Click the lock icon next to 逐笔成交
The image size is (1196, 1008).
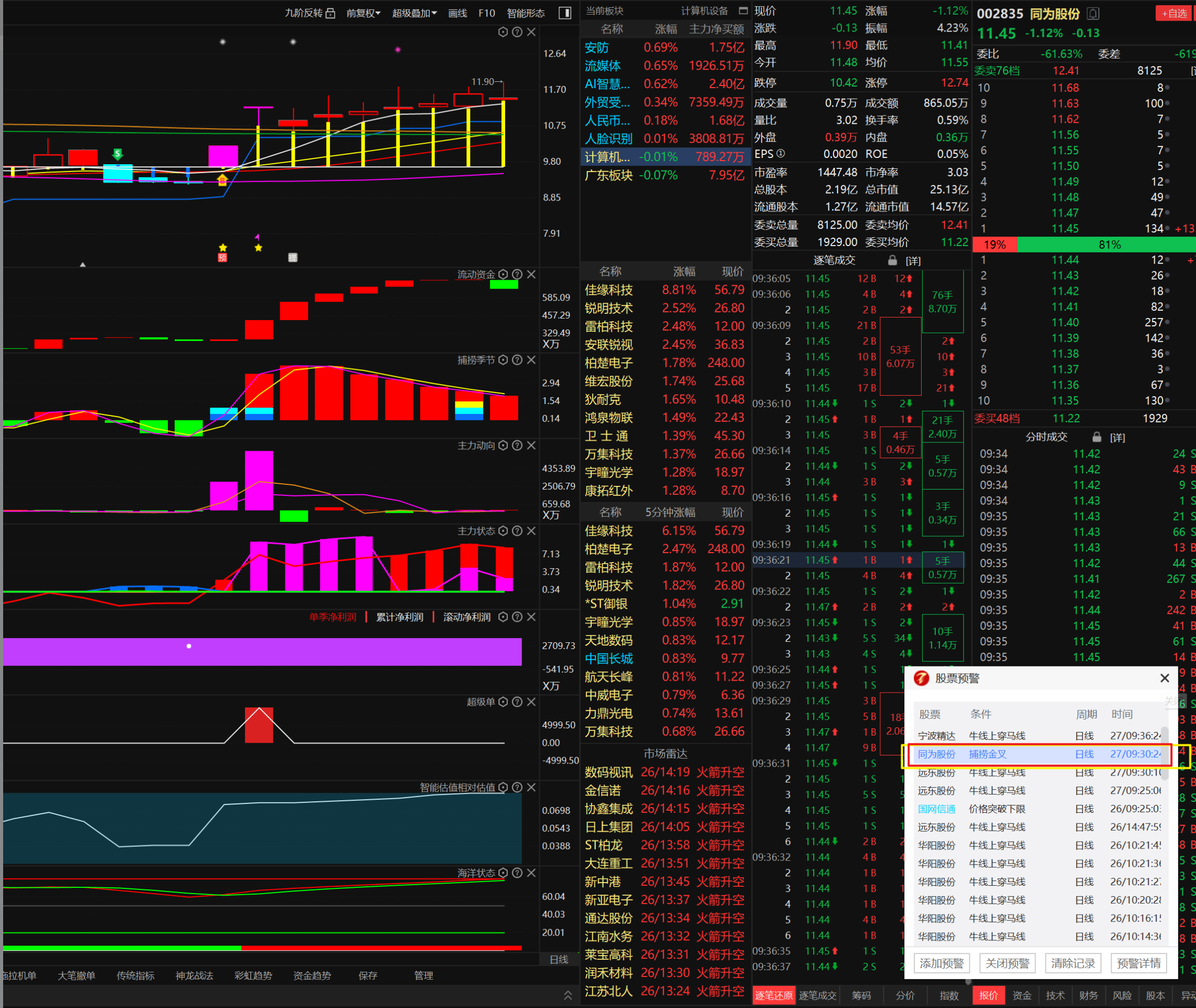click(892, 261)
